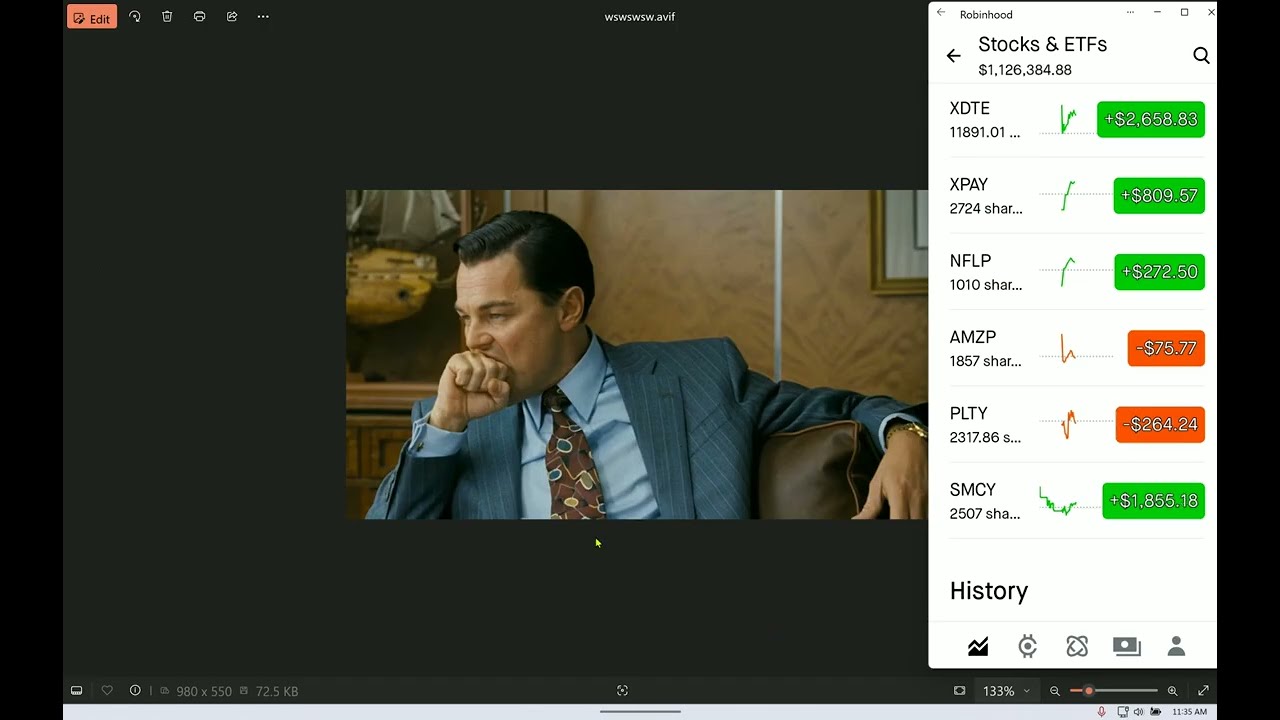Click the PLTY mini price chart
The width and height of the screenshot is (1280, 720).
coord(1076,425)
